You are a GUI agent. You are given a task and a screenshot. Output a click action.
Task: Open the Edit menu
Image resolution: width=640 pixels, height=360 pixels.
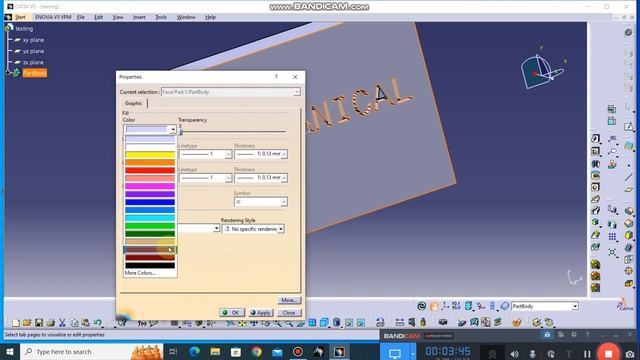pos(98,17)
